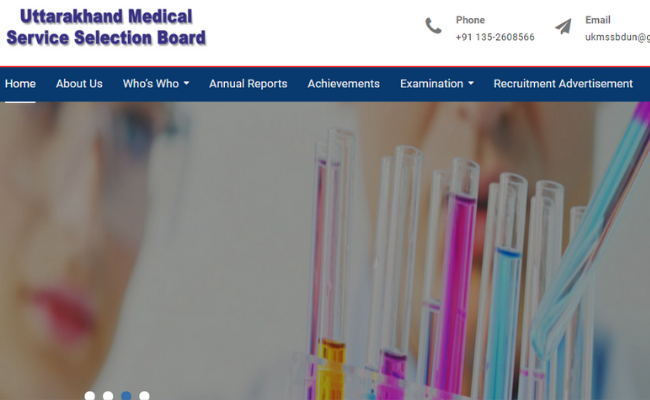Select the second carousel slide dot

tap(108, 395)
